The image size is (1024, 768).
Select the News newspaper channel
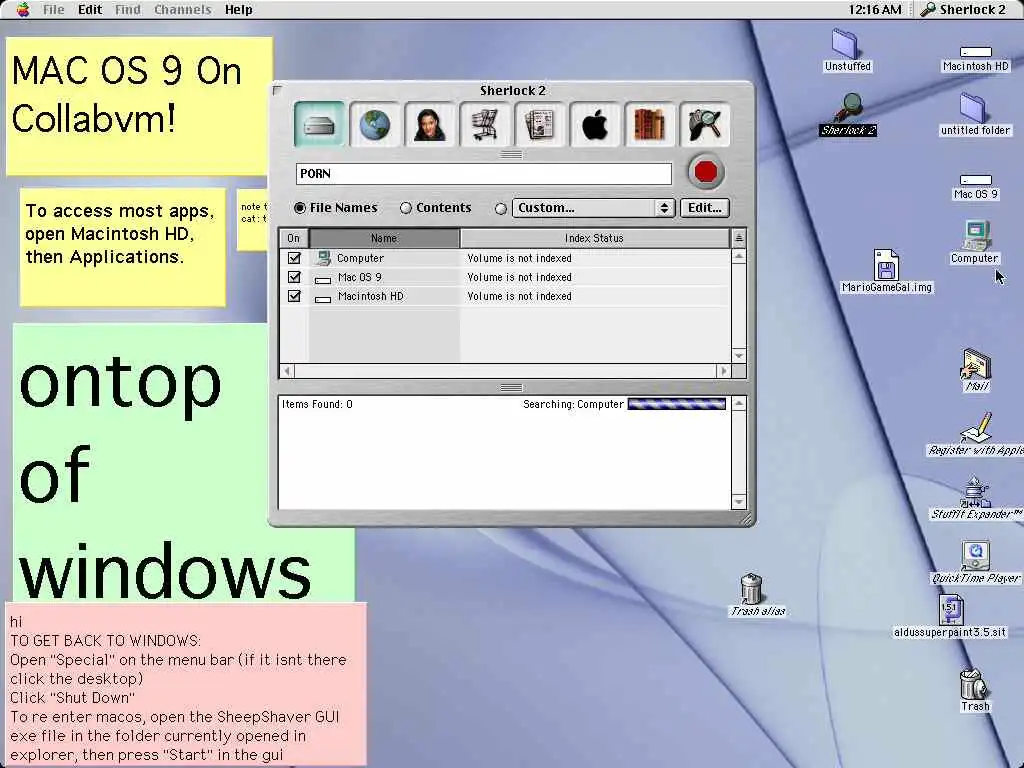coord(539,124)
